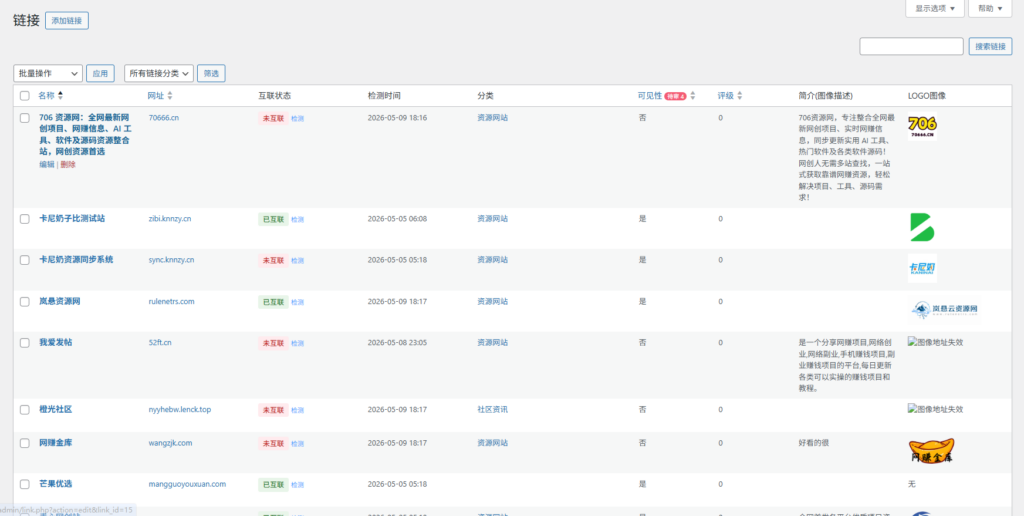The width and height of the screenshot is (1024, 516).
Task: Click 未互联 status badge for nyyhebw.lenck.top
Action: [273, 410]
